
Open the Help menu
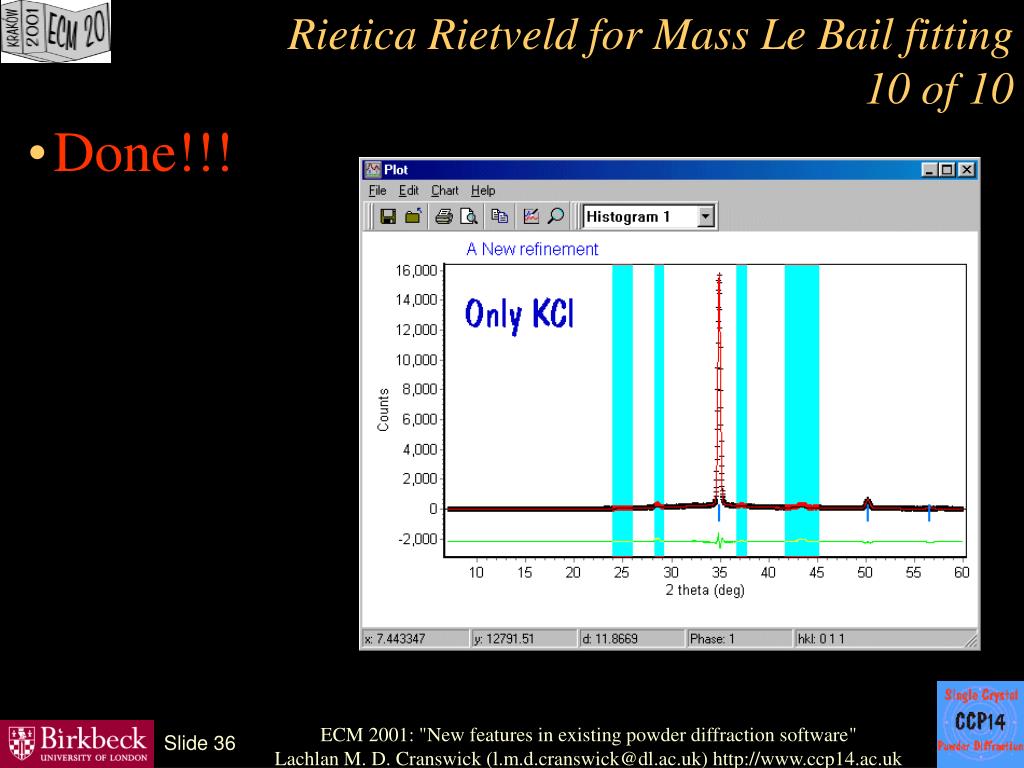pos(483,191)
